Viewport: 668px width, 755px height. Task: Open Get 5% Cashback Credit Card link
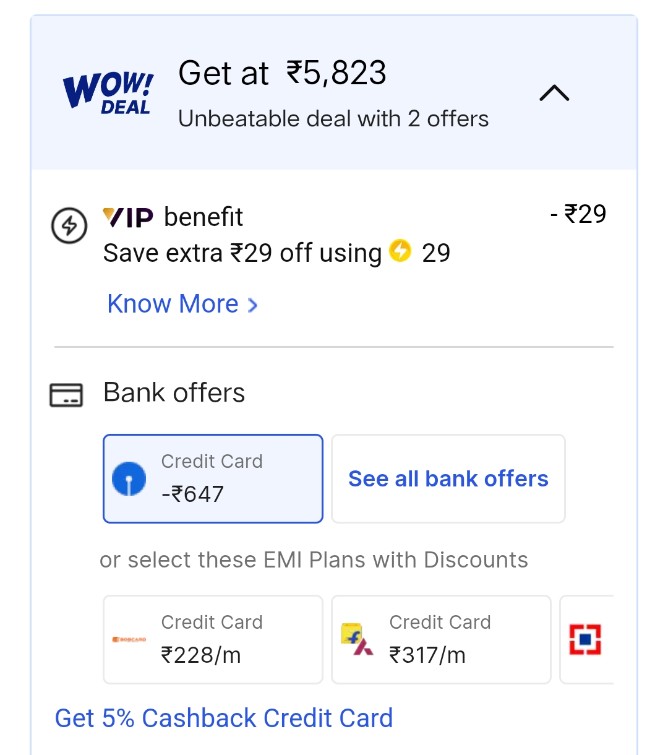click(224, 718)
